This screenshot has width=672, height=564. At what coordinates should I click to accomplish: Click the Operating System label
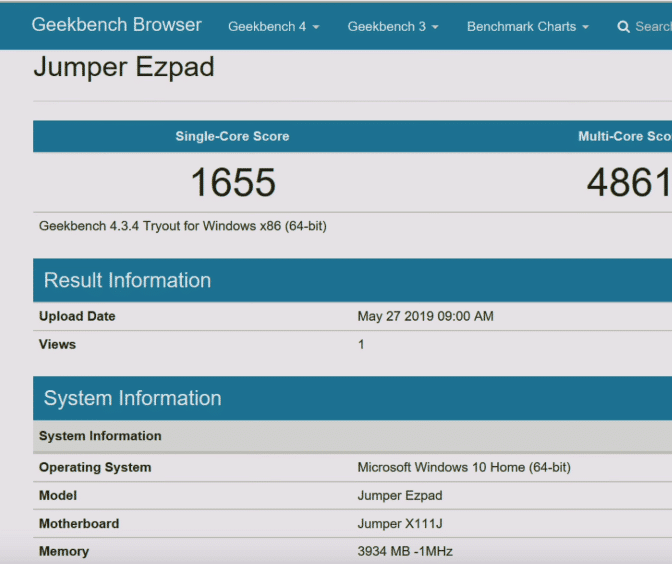(x=95, y=467)
